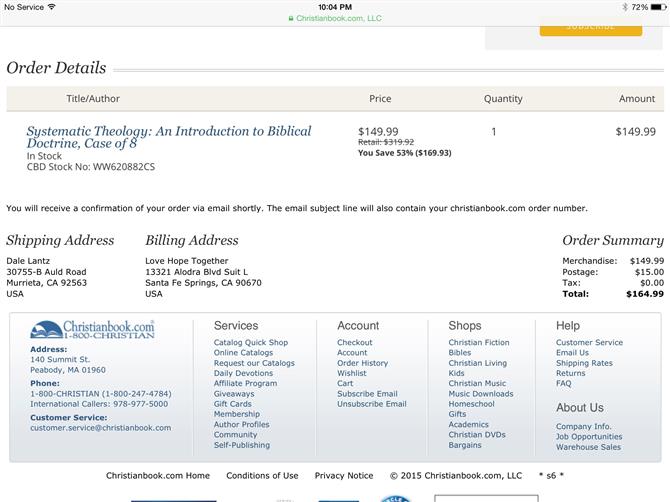This screenshot has height=502, width=670.
Task: Open the Bibles shop link
Action: 460,352
